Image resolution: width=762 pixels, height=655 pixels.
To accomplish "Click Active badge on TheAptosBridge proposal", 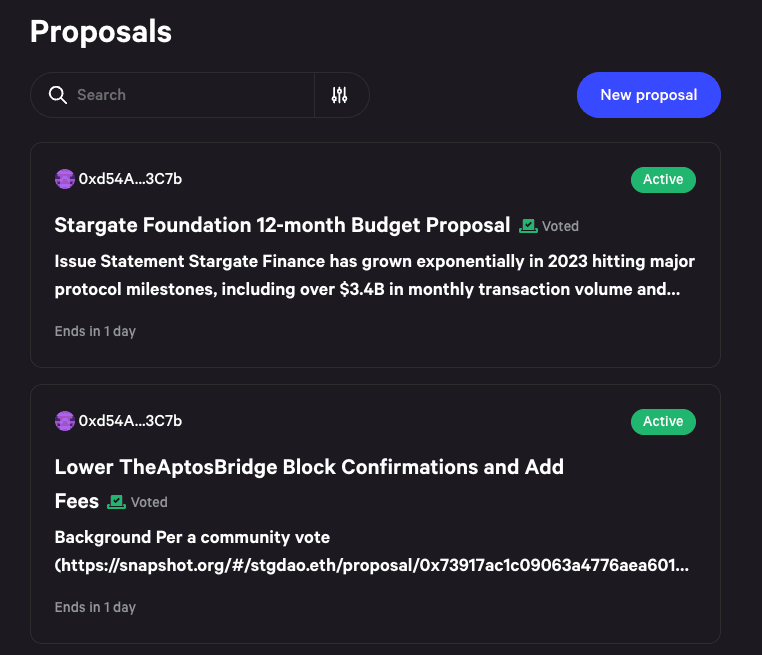I will 663,421.
